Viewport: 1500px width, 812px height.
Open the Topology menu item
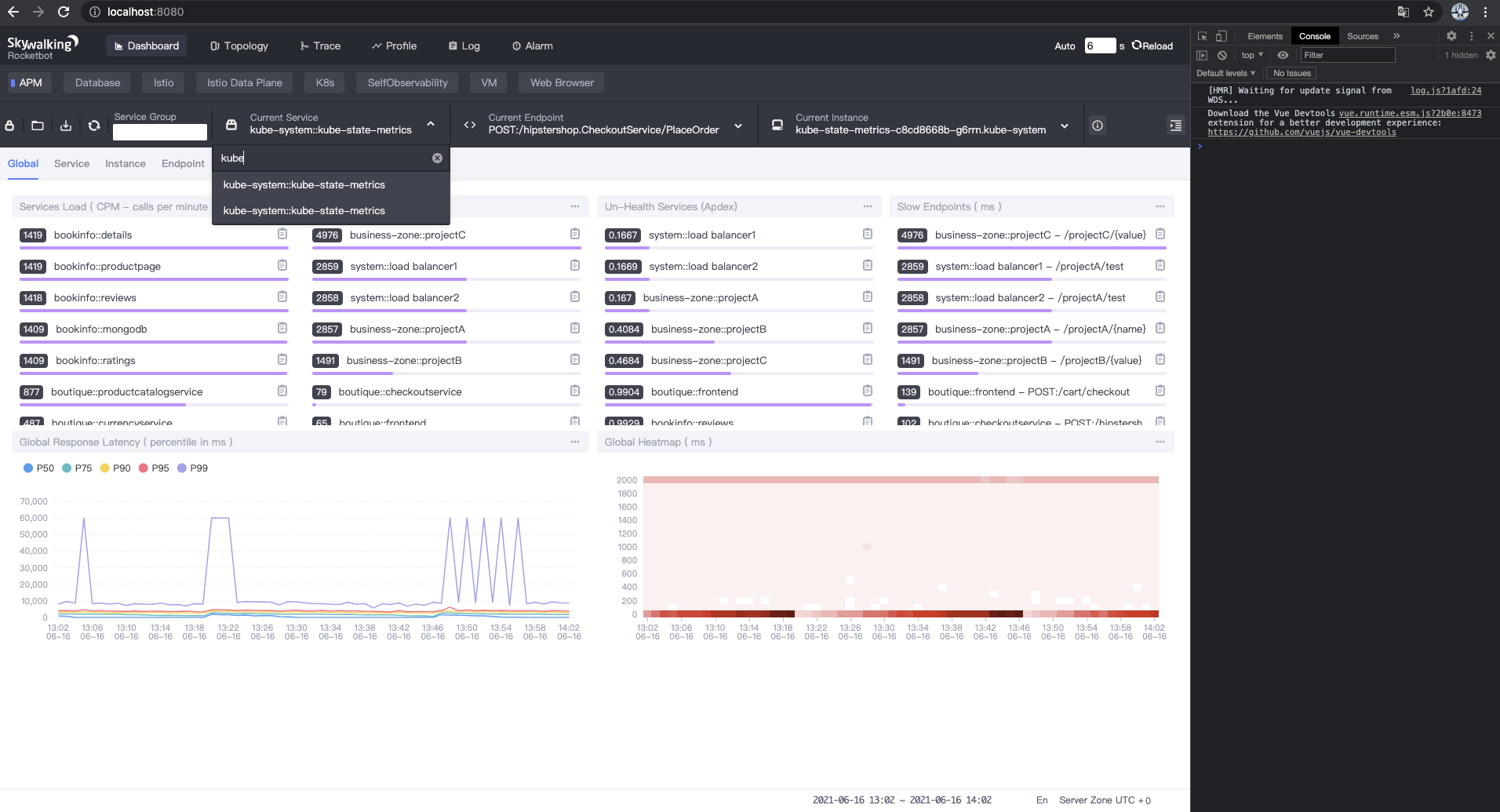pos(239,46)
